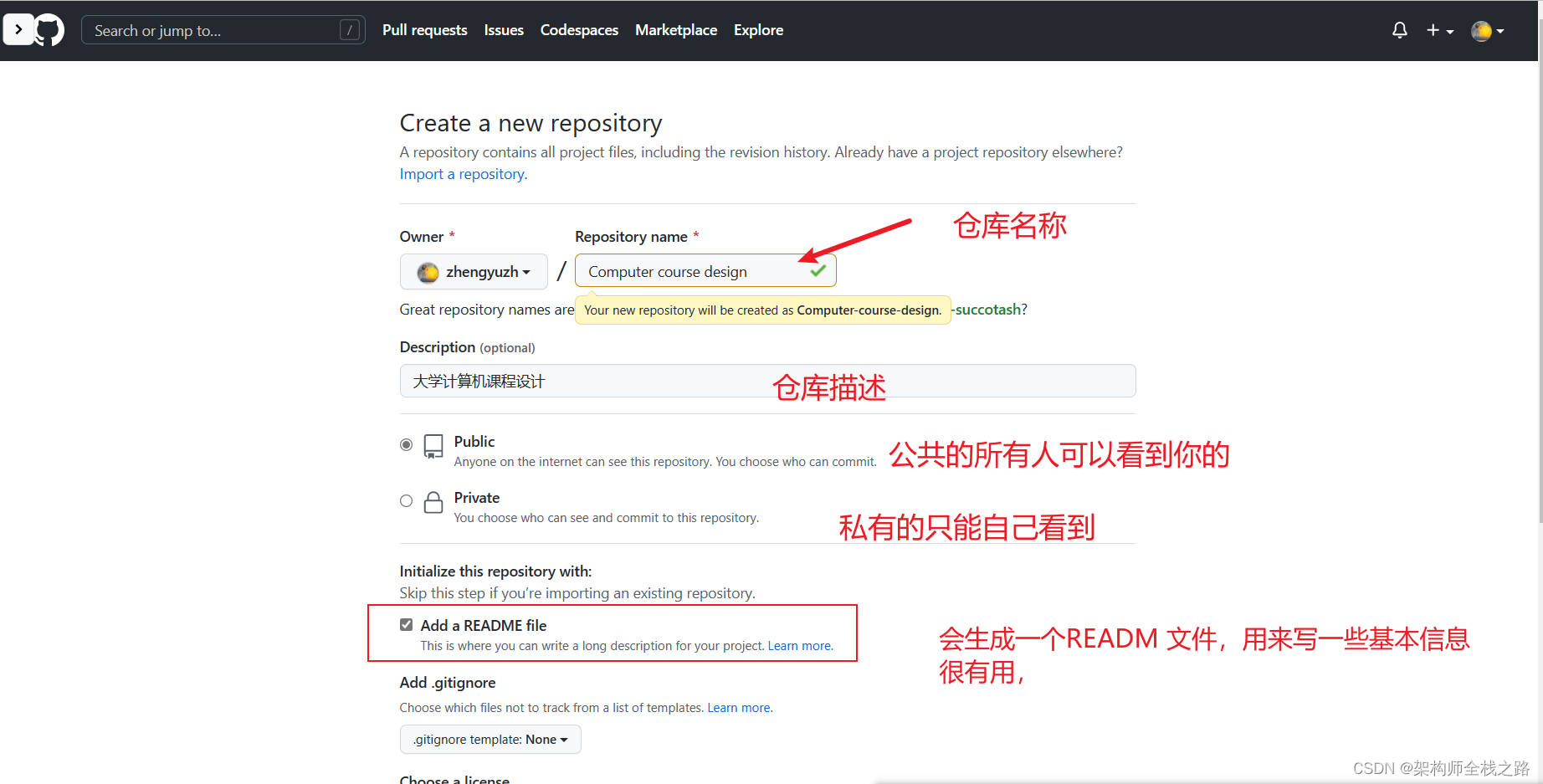1543x784 pixels.
Task: Click the Import a repository link
Action: point(462,174)
